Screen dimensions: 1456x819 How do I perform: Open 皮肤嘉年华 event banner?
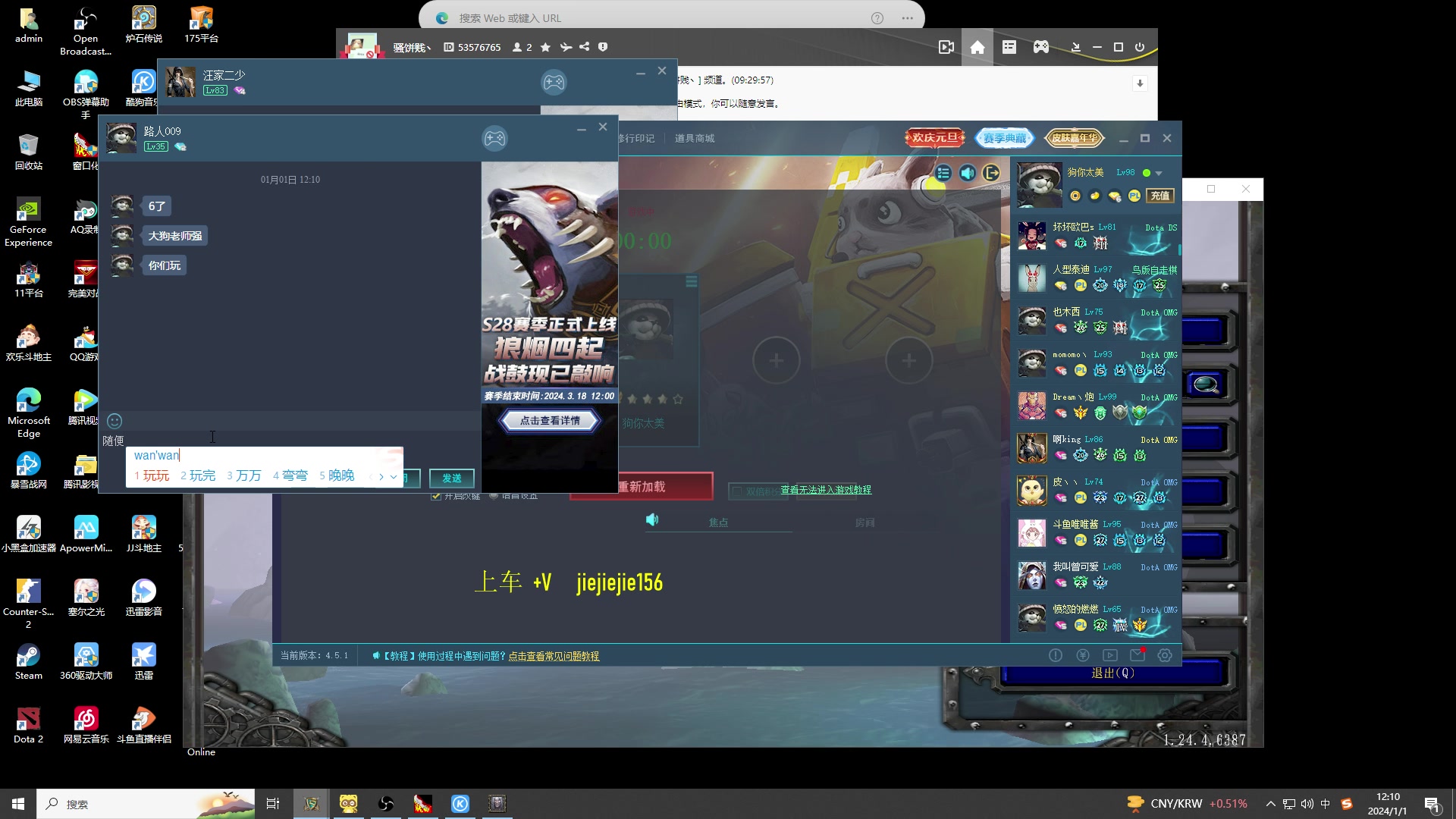pyautogui.click(x=1075, y=138)
